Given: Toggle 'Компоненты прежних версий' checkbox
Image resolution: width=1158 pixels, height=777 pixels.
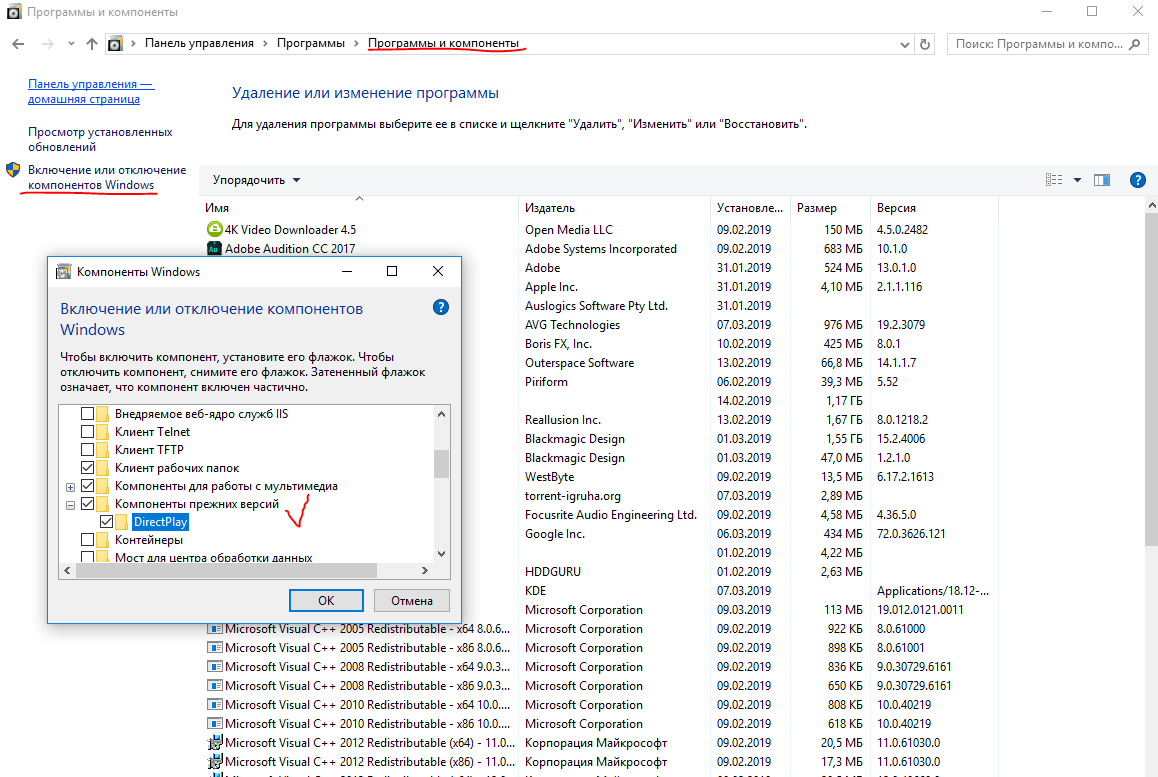Looking at the screenshot, I should click(x=87, y=504).
